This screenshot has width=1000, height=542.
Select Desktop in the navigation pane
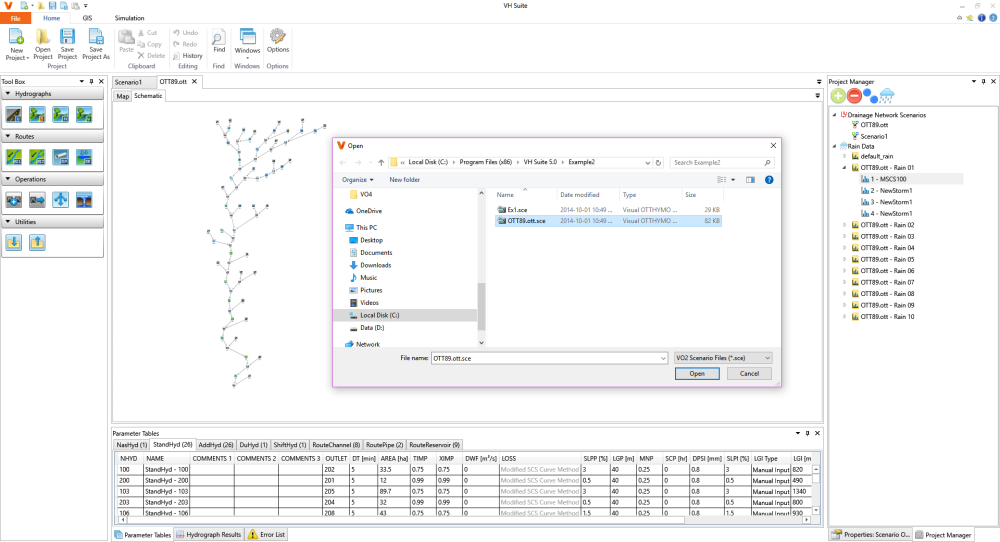[x=371, y=240]
